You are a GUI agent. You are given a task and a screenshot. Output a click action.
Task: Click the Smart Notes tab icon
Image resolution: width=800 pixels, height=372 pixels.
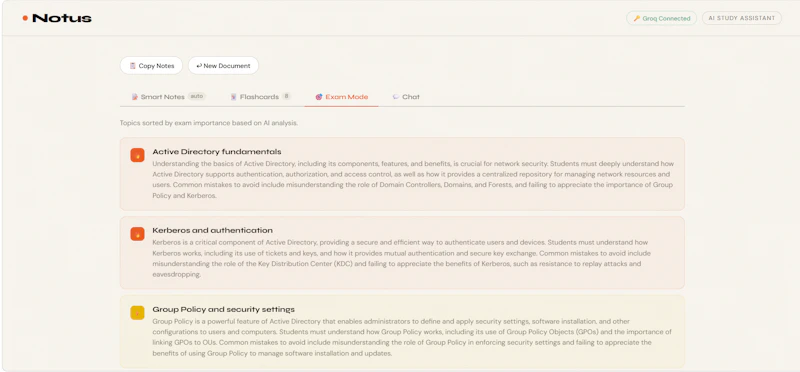(x=135, y=97)
